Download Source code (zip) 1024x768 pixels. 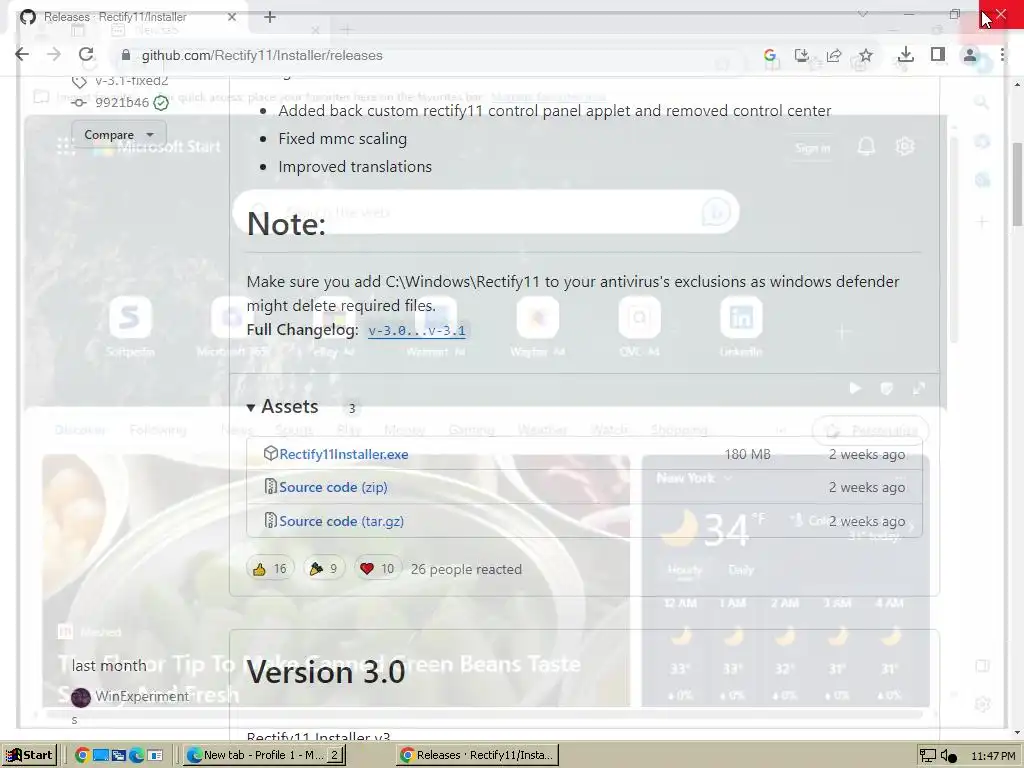(333, 487)
